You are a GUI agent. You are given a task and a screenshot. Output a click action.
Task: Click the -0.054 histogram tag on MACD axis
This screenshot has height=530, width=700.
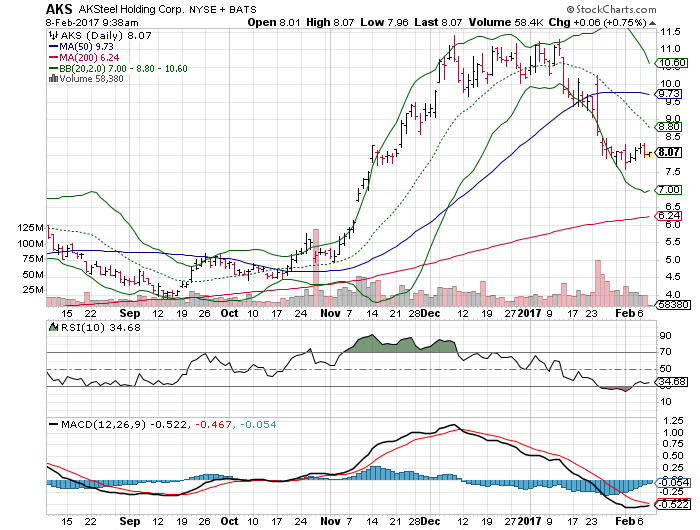(x=672, y=482)
